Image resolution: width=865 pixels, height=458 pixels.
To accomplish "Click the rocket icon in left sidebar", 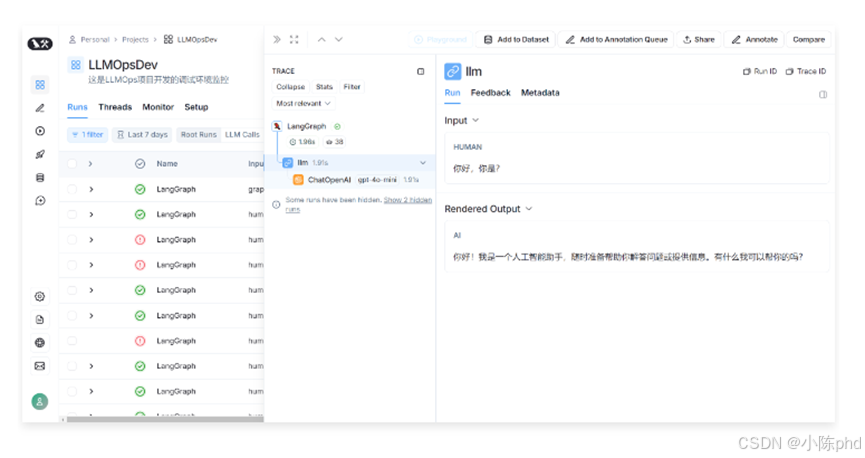I will click(40, 154).
